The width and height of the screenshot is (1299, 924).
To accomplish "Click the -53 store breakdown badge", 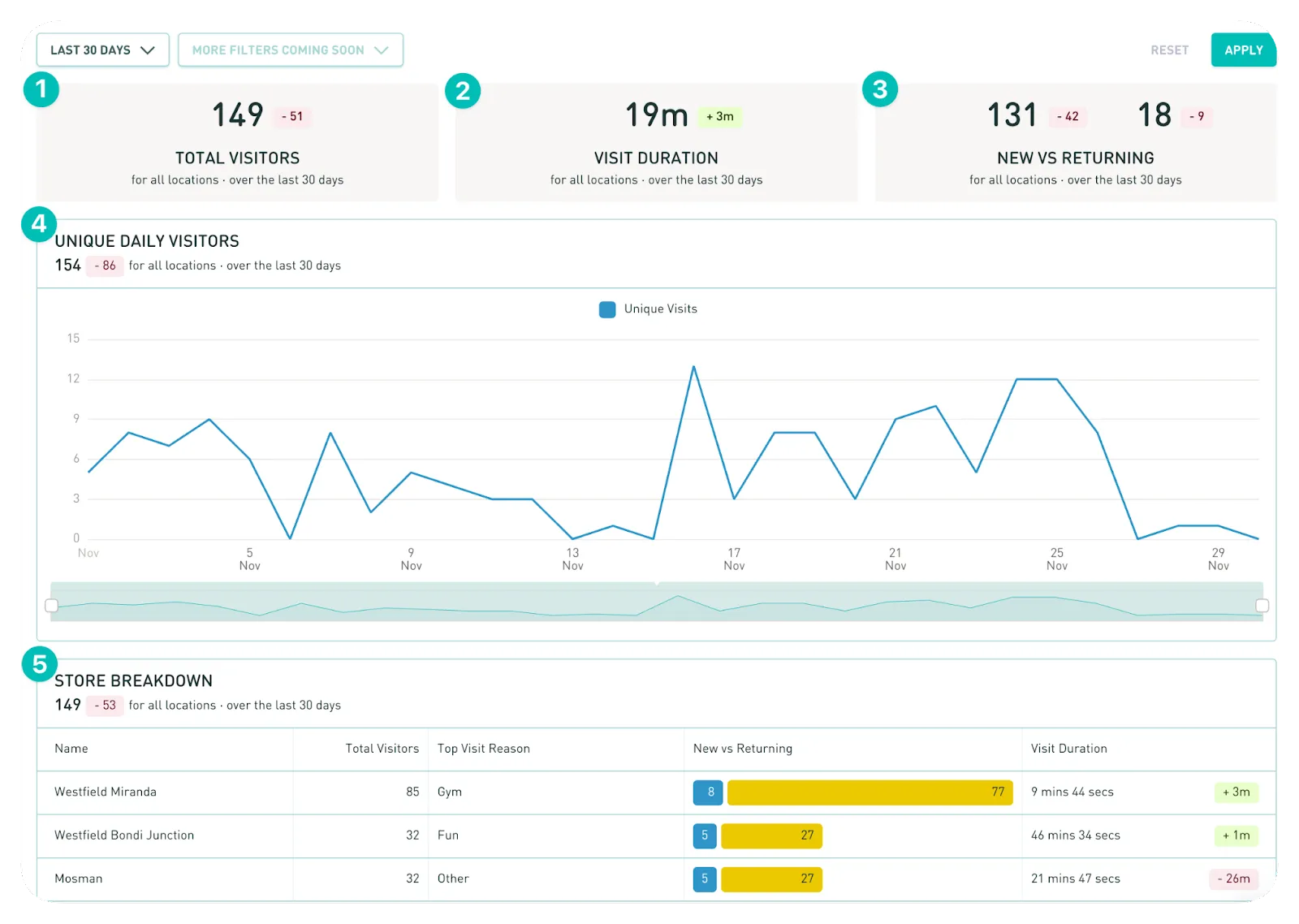I will click(x=105, y=706).
